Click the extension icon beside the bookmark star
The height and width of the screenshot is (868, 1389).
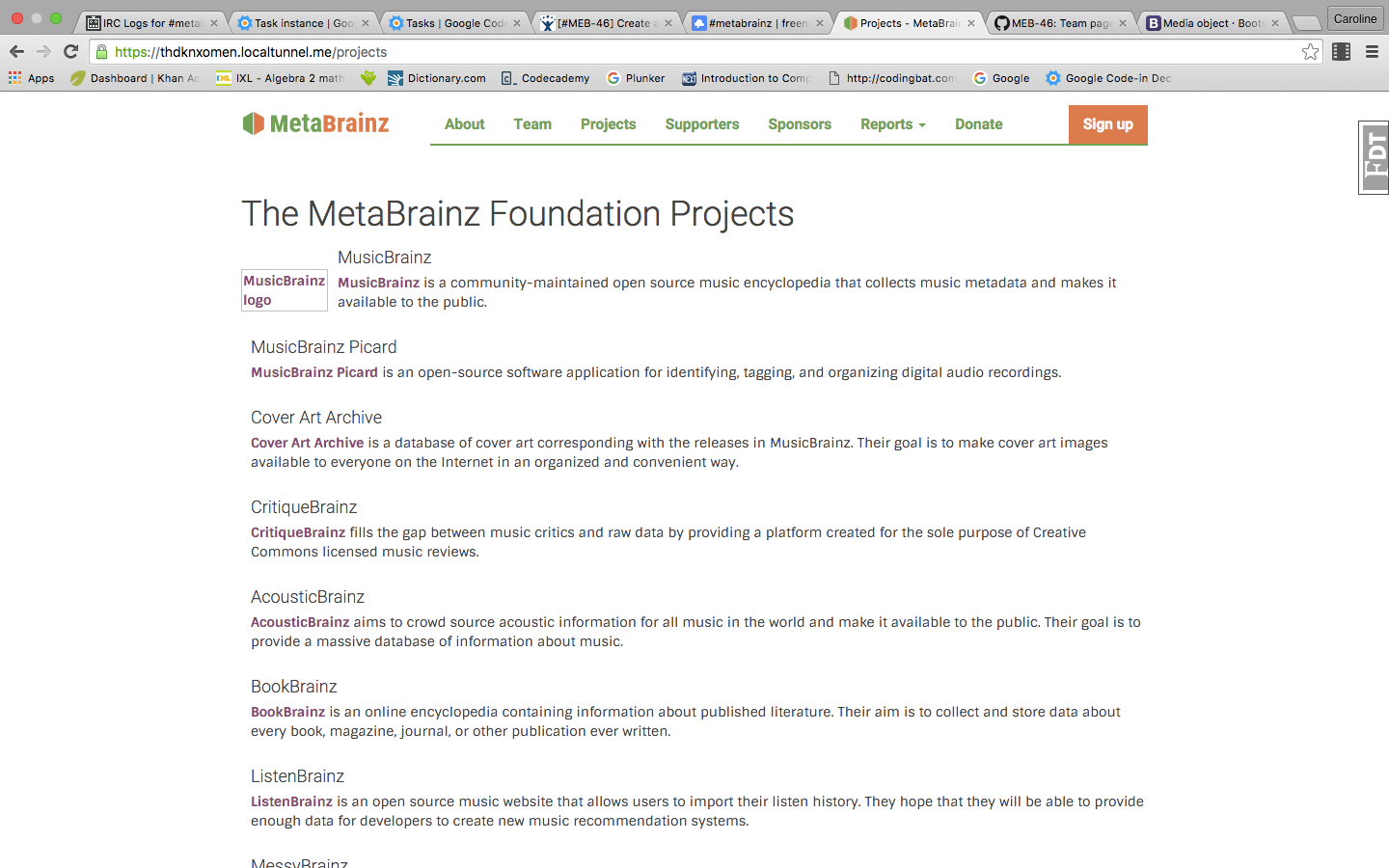[x=1341, y=52]
